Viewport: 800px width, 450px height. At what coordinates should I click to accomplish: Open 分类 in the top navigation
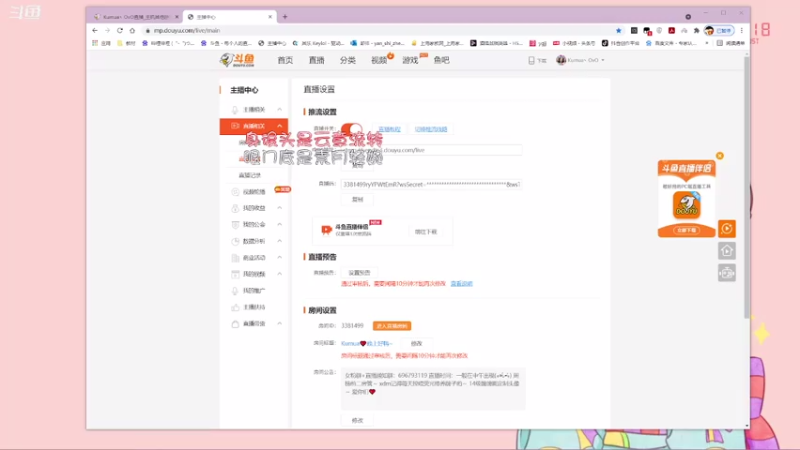click(x=347, y=60)
